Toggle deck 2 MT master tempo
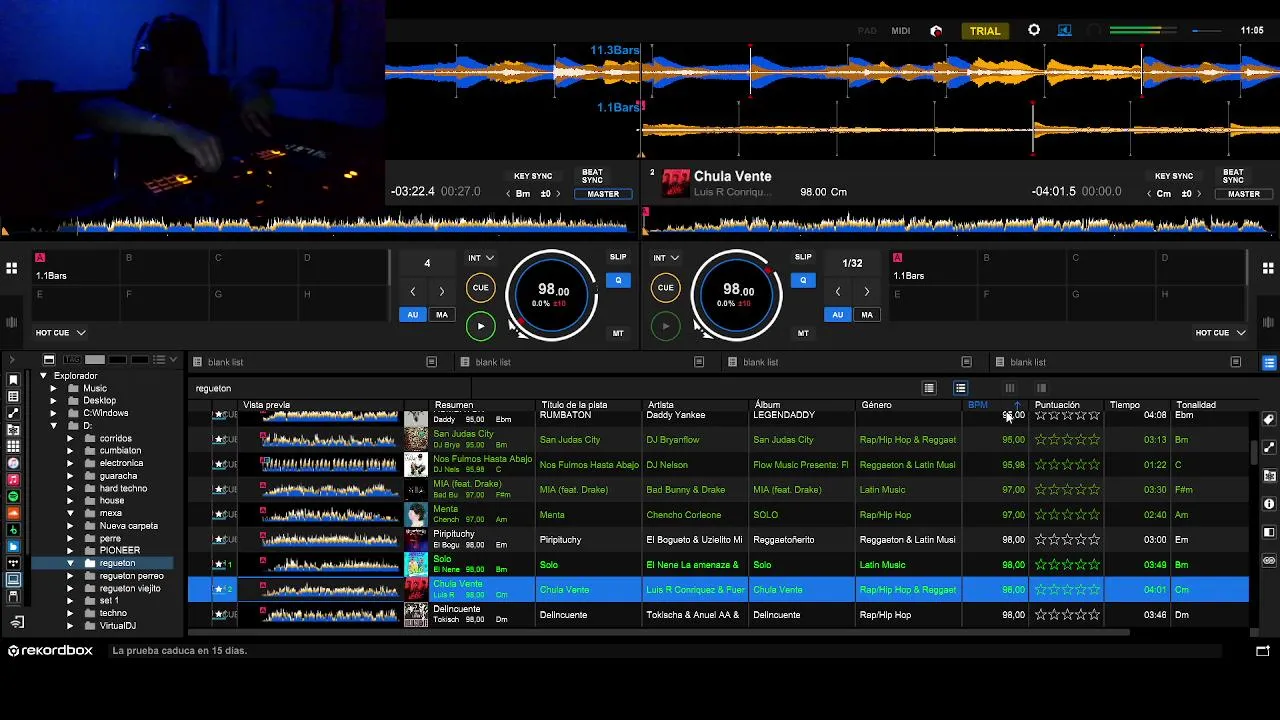1280x720 pixels. click(x=803, y=333)
